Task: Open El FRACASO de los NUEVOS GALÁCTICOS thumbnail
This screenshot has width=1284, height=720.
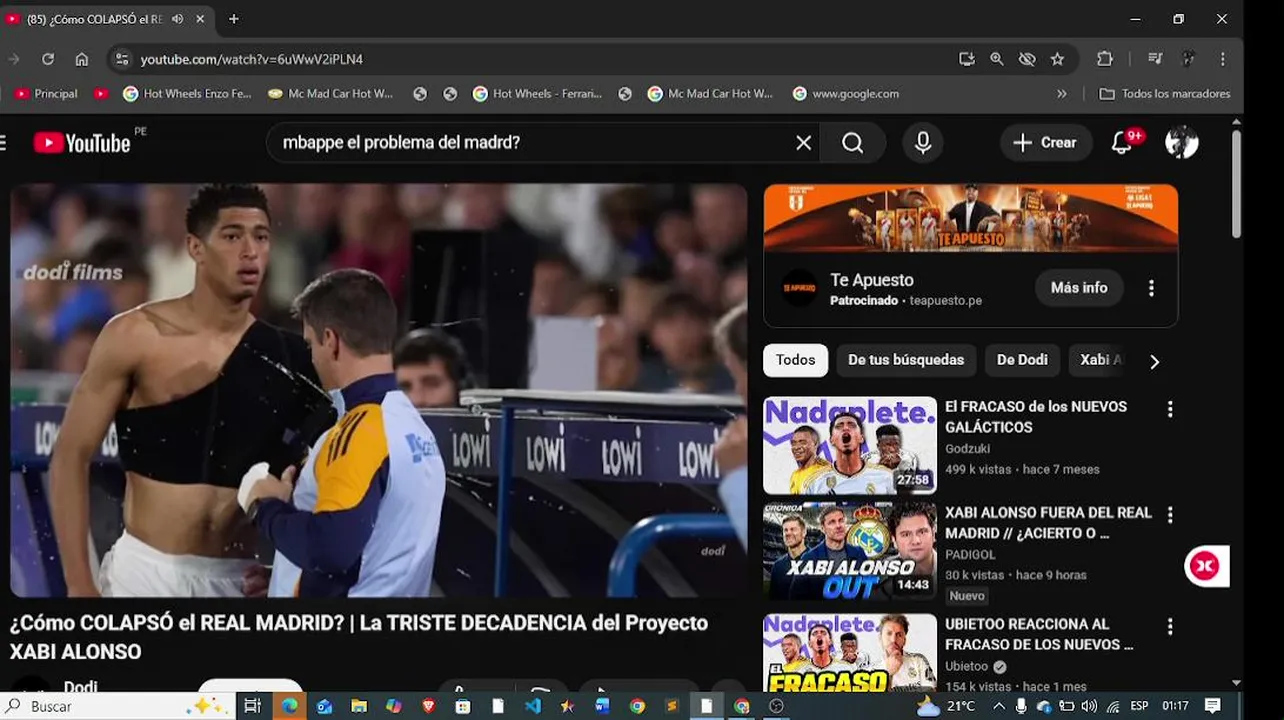Action: point(850,446)
